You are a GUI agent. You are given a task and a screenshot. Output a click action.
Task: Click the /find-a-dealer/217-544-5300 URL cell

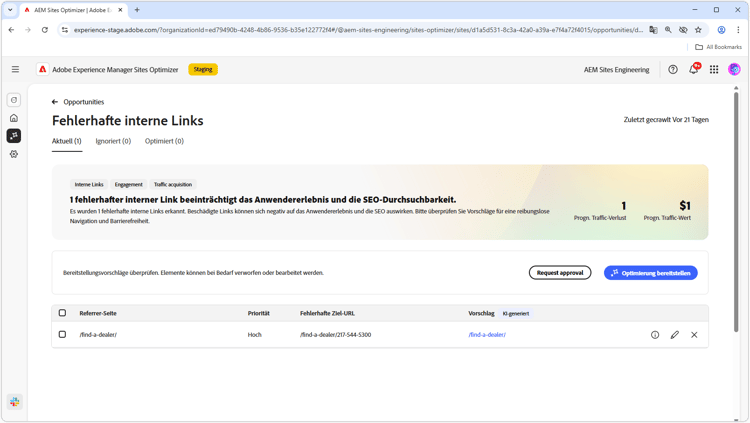point(335,335)
